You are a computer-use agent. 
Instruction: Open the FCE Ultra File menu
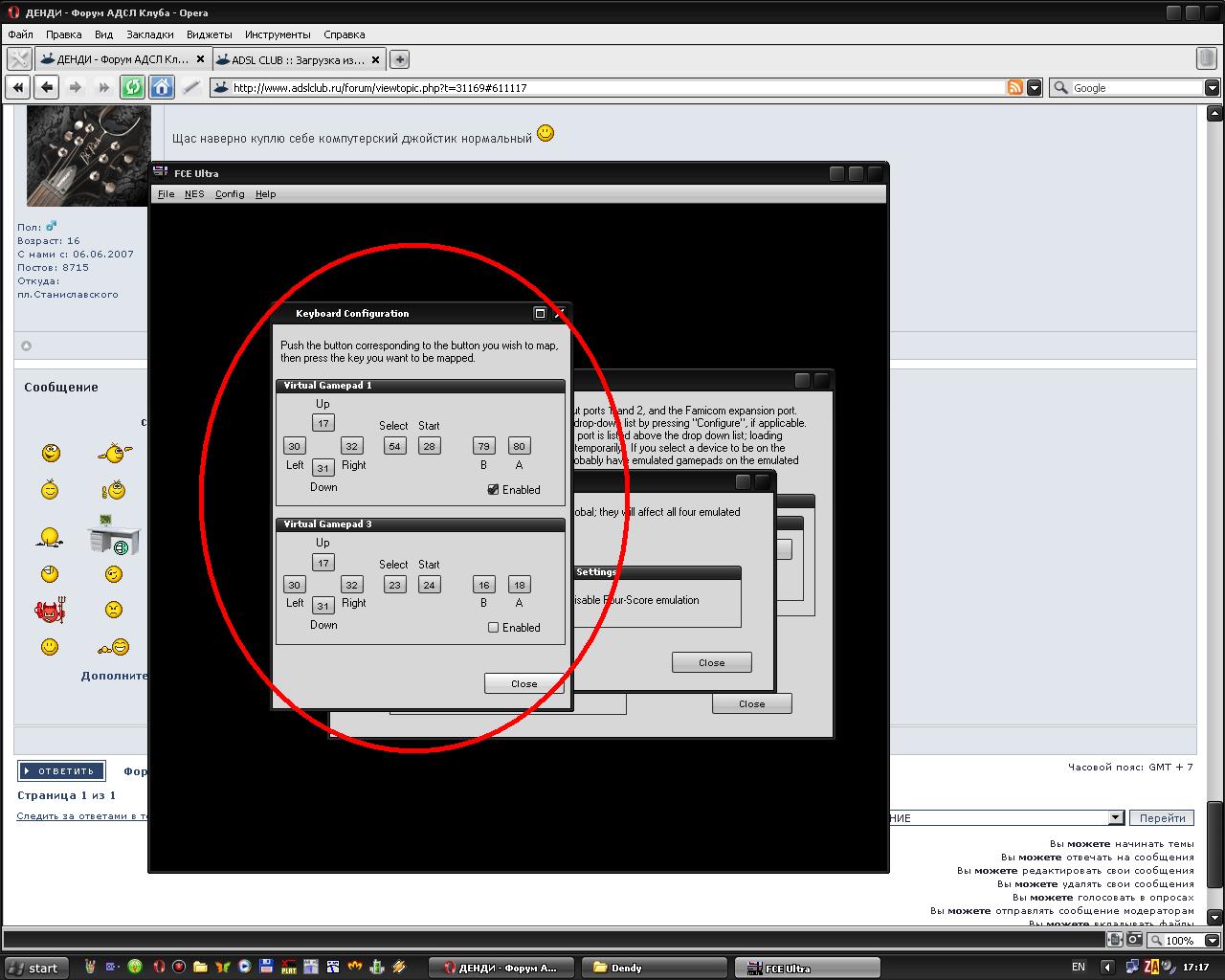[x=166, y=193]
